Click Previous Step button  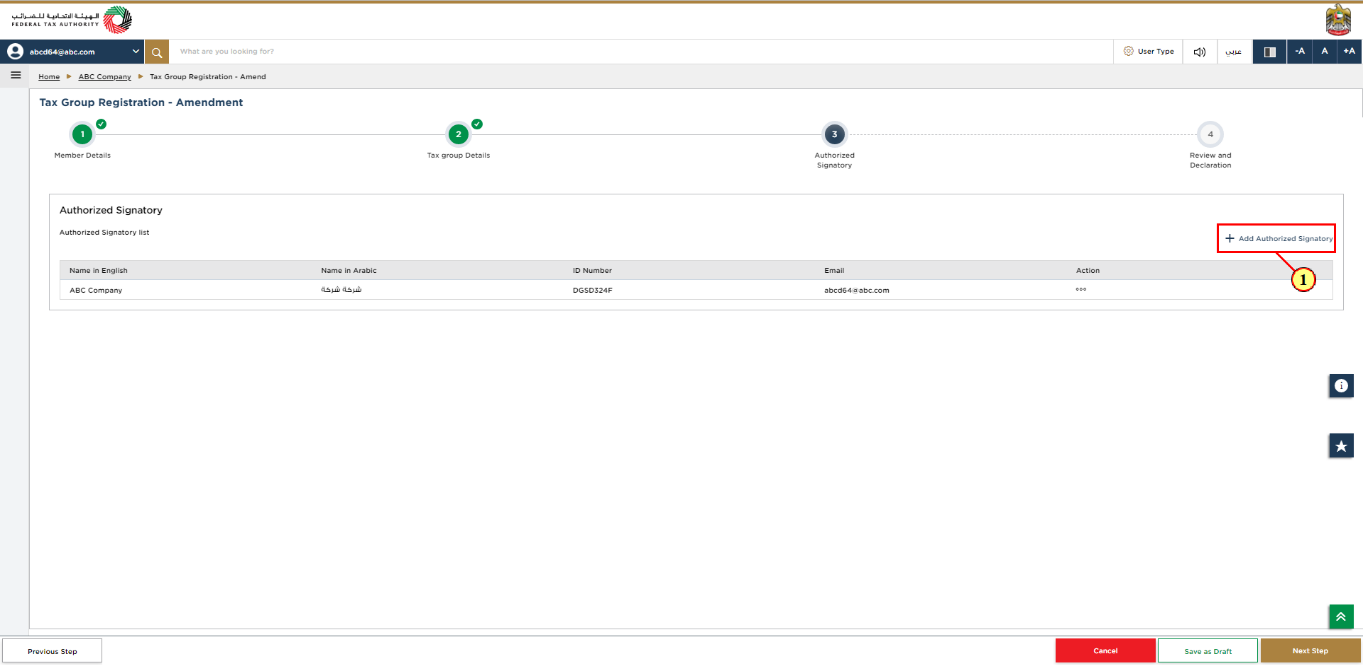(52, 651)
